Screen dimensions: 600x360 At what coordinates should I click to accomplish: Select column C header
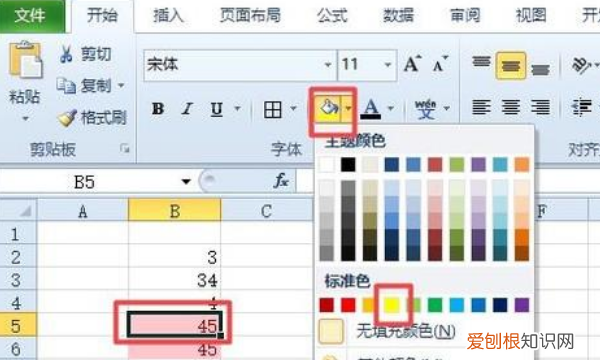pyautogui.click(x=266, y=210)
